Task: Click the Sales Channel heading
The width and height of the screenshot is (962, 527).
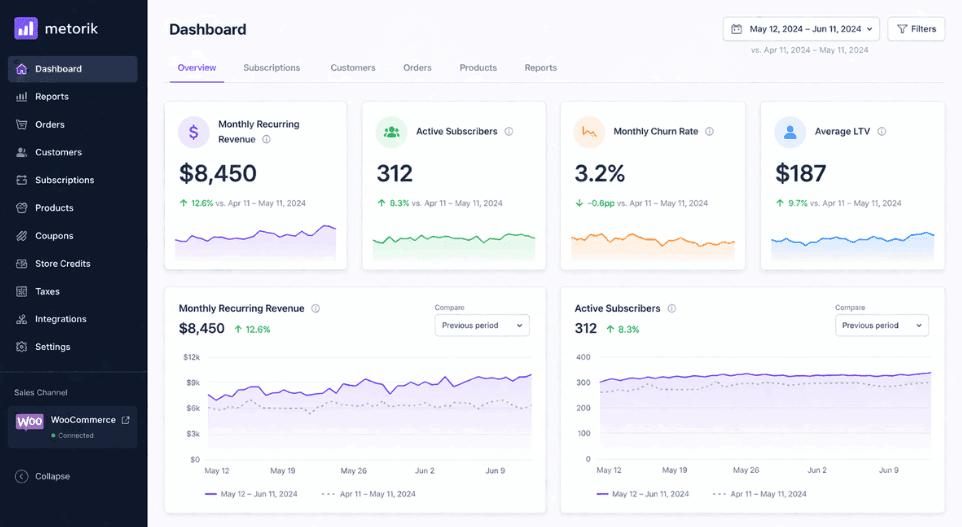Action: click(x=41, y=393)
